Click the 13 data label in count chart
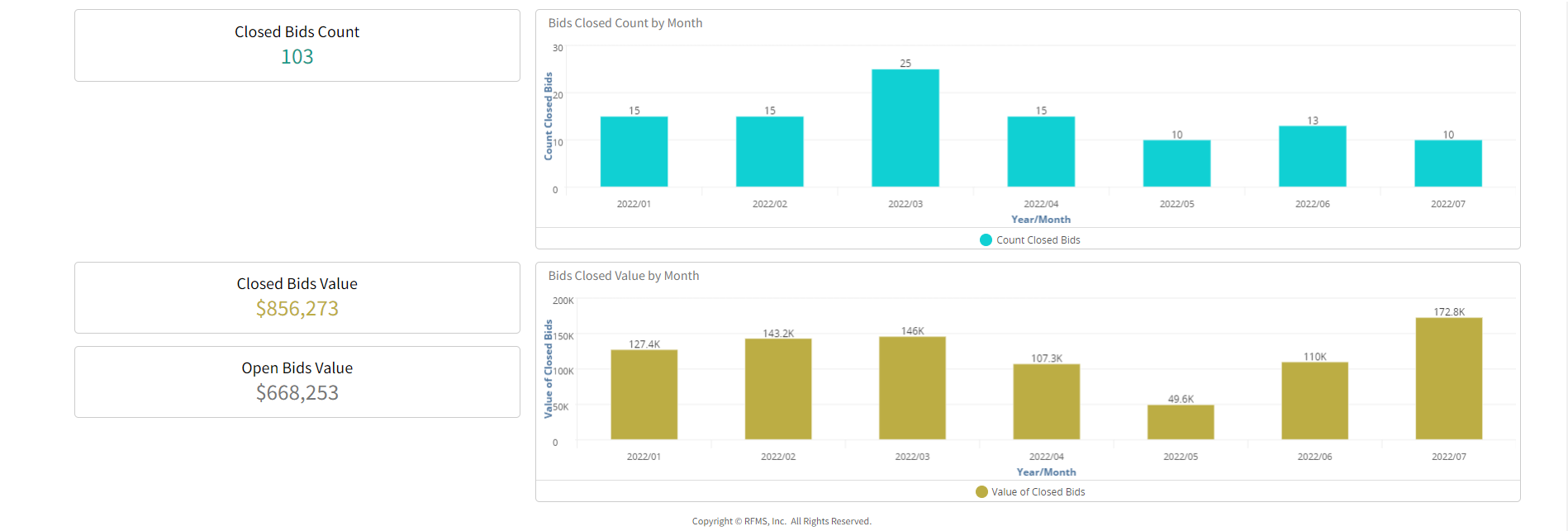 coord(1313,121)
